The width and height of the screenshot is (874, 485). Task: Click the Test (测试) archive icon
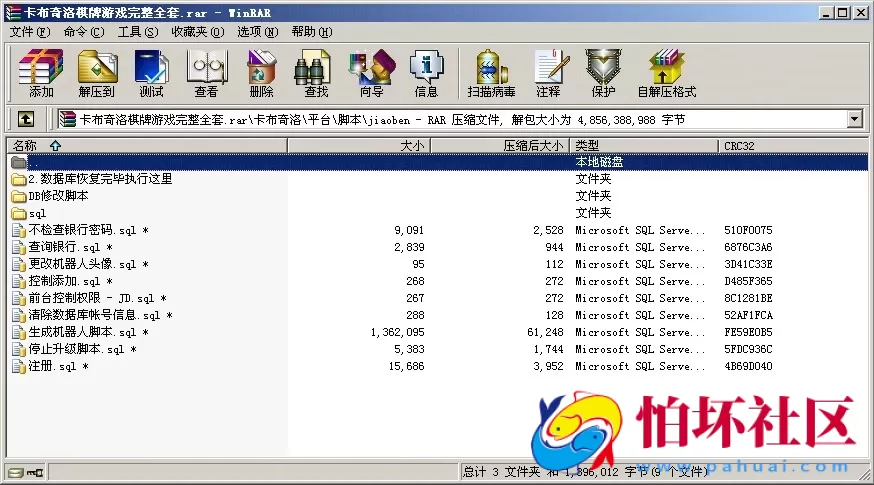pyautogui.click(x=151, y=73)
